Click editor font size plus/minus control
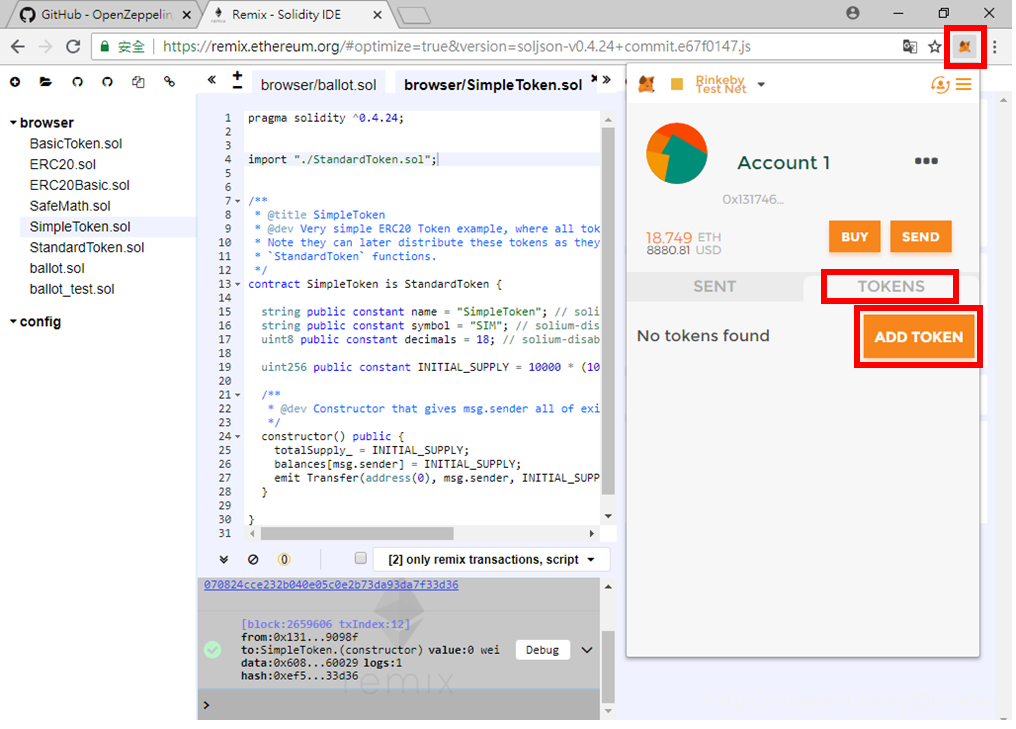The image size is (1016, 729). click(x=237, y=80)
